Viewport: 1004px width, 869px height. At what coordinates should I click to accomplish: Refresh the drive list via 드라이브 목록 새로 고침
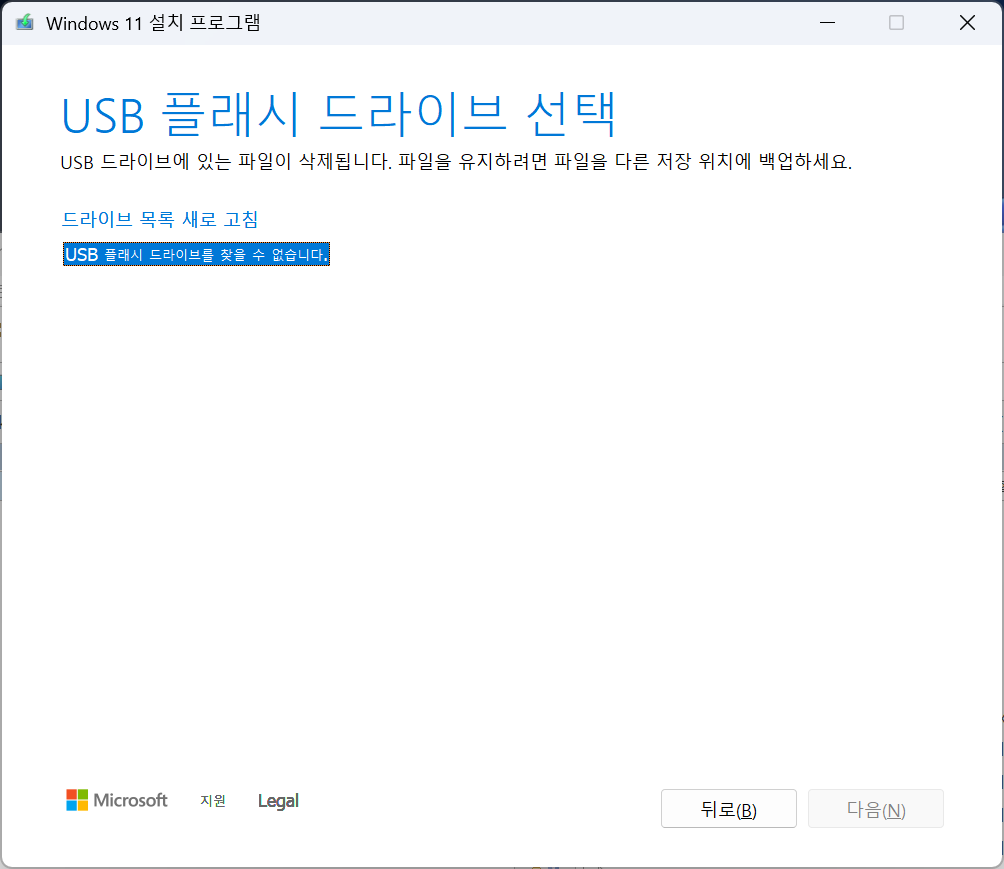click(159, 219)
